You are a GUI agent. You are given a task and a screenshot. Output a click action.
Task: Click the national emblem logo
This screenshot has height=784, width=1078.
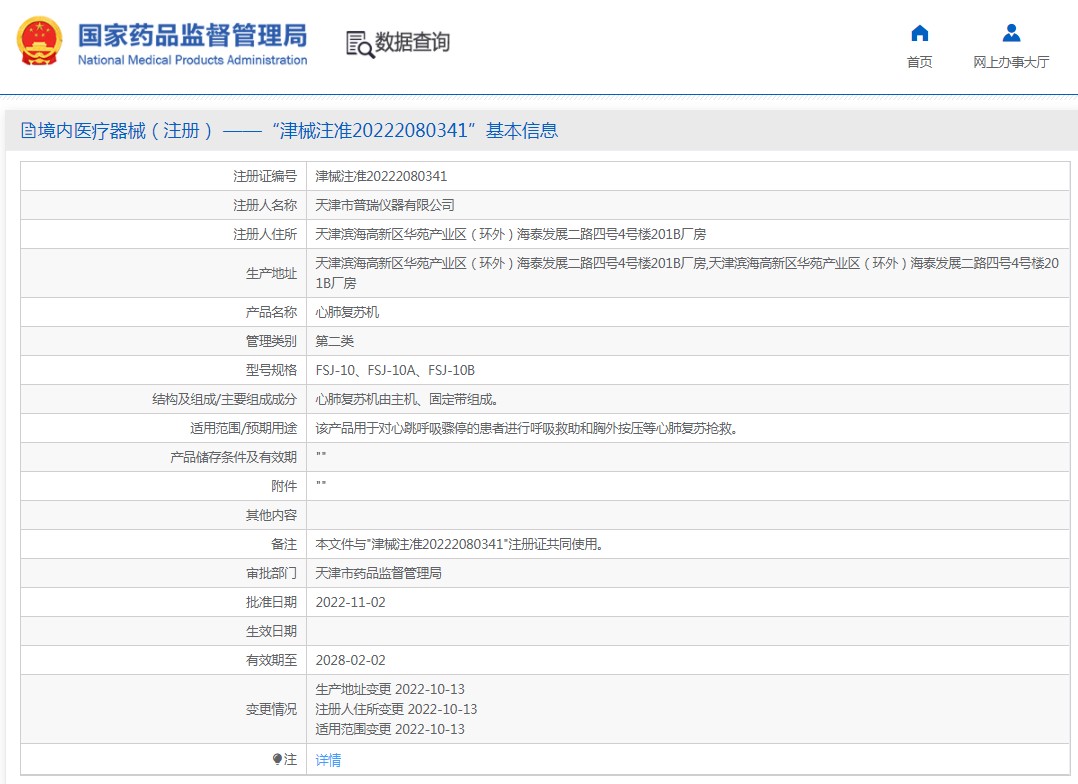[39, 41]
